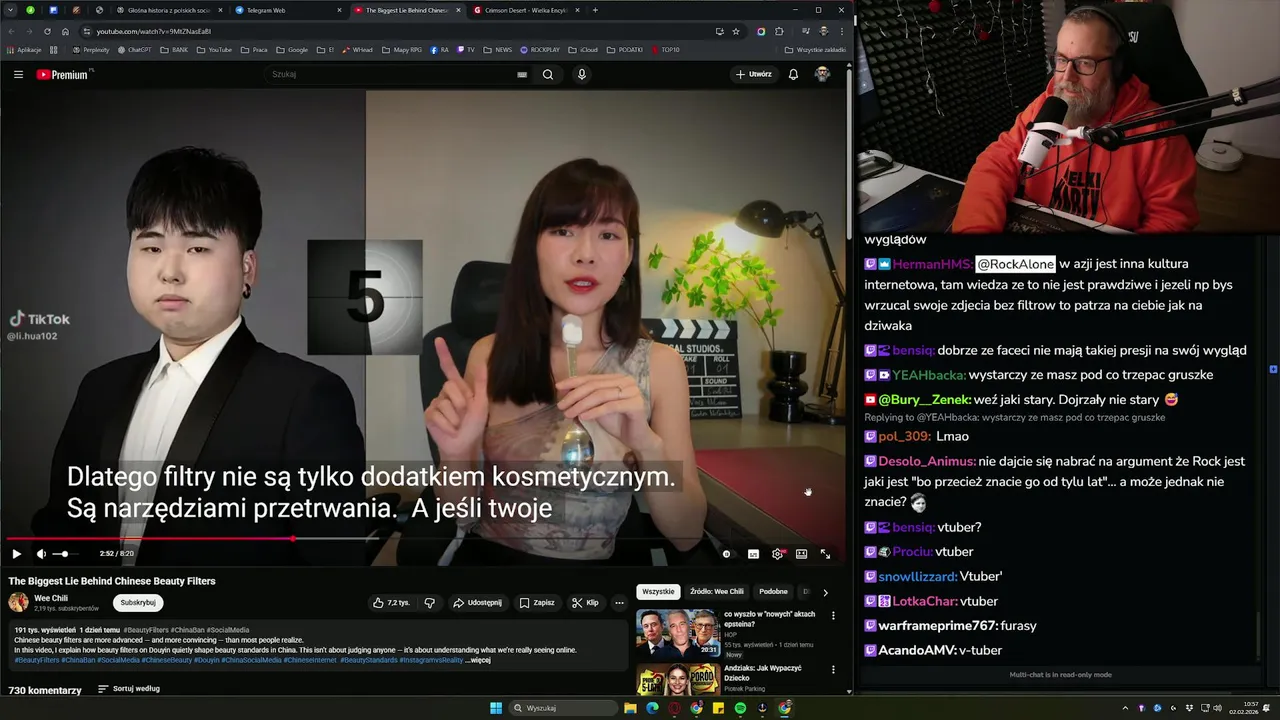
Task: Toggle subtitles in the player
Action: [753, 553]
